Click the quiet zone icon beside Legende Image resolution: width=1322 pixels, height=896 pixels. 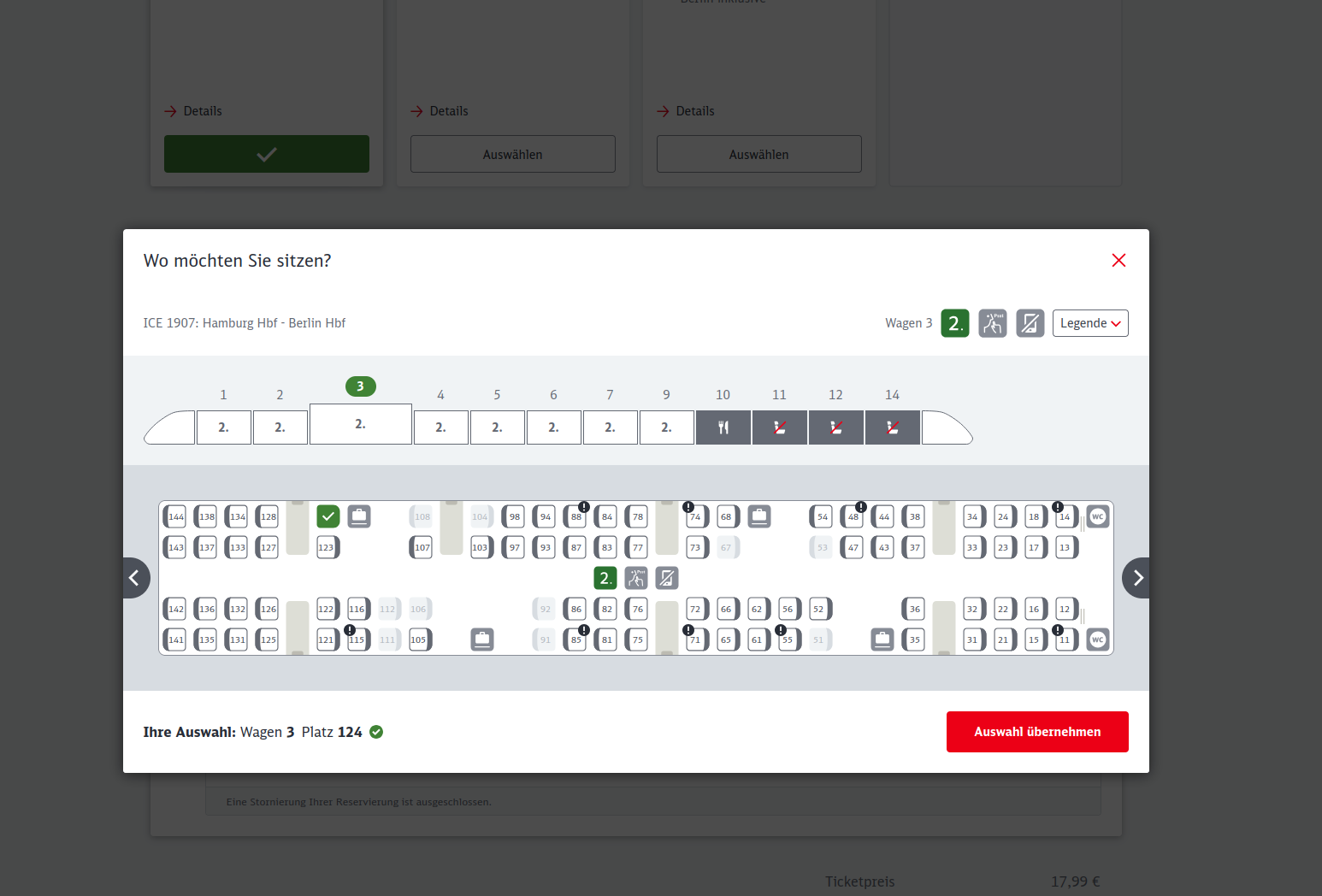992,323
